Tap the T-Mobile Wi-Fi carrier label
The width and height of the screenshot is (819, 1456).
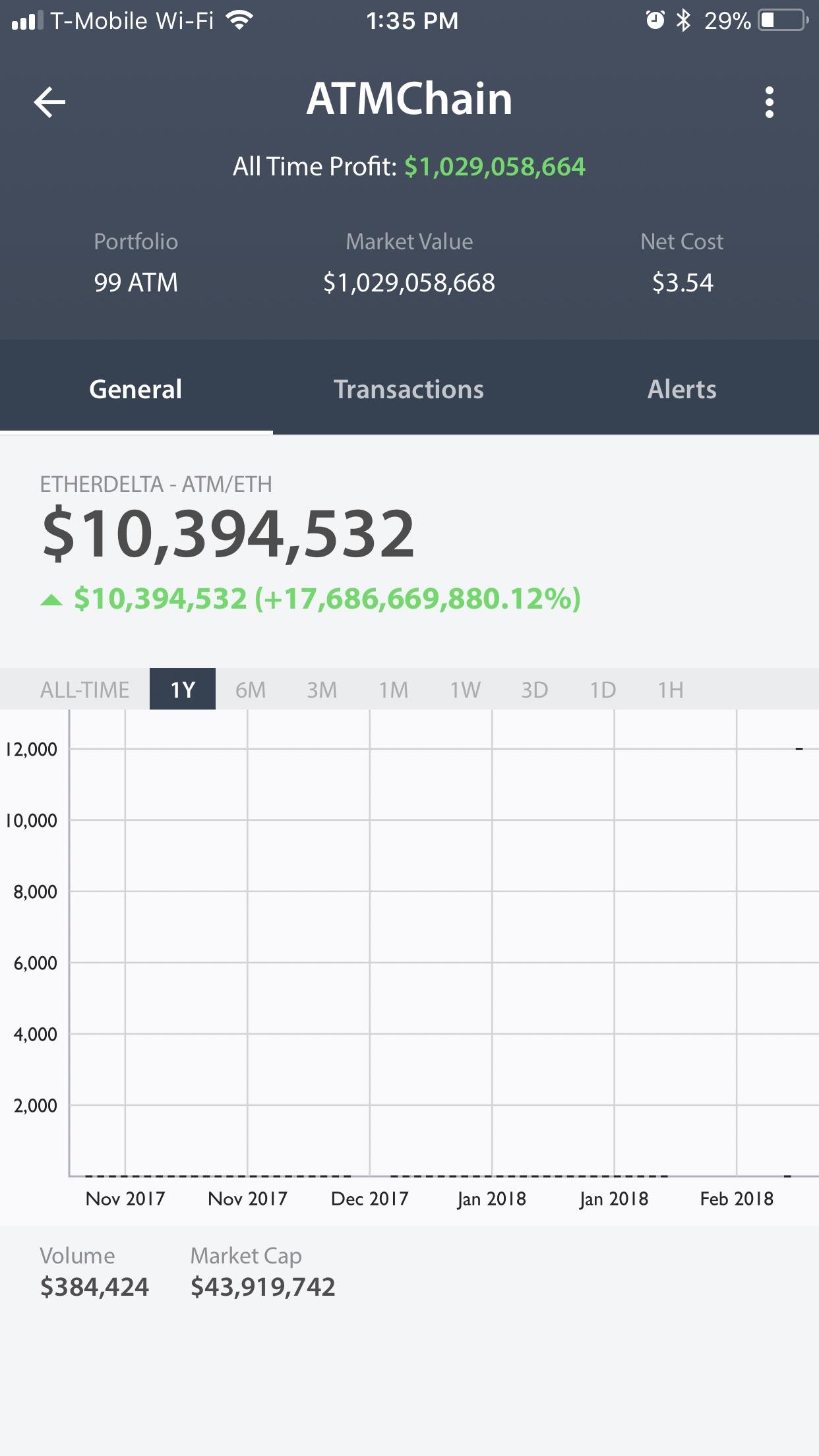coord(132,20)
